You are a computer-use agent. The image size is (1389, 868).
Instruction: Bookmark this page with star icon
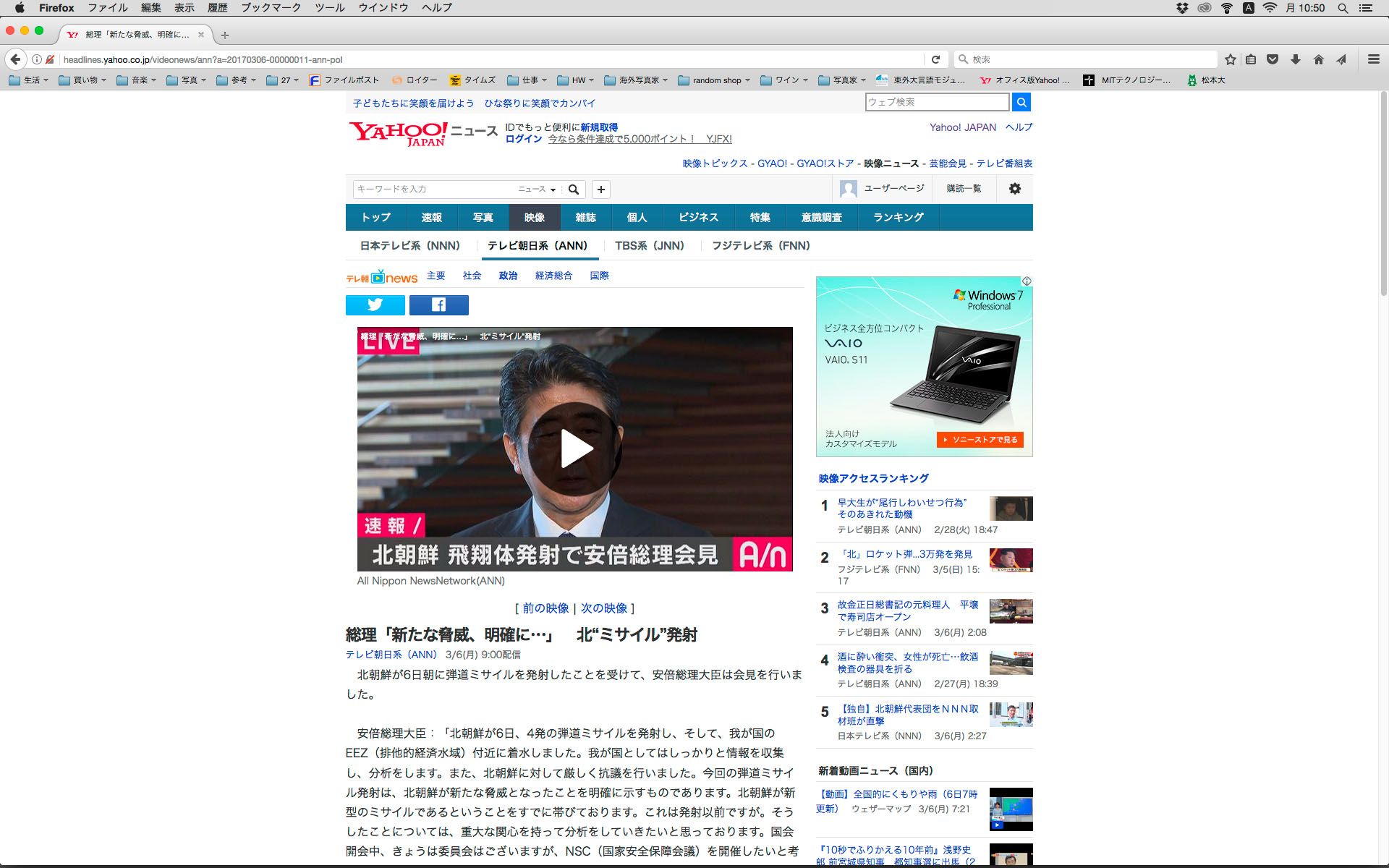(x=1231, y=59)
